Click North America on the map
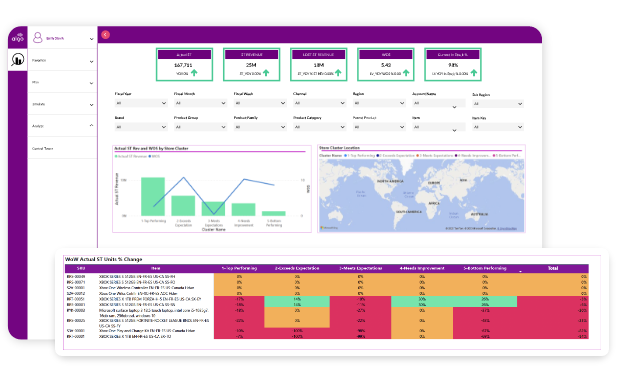617x370 pixels. (390, 181)
